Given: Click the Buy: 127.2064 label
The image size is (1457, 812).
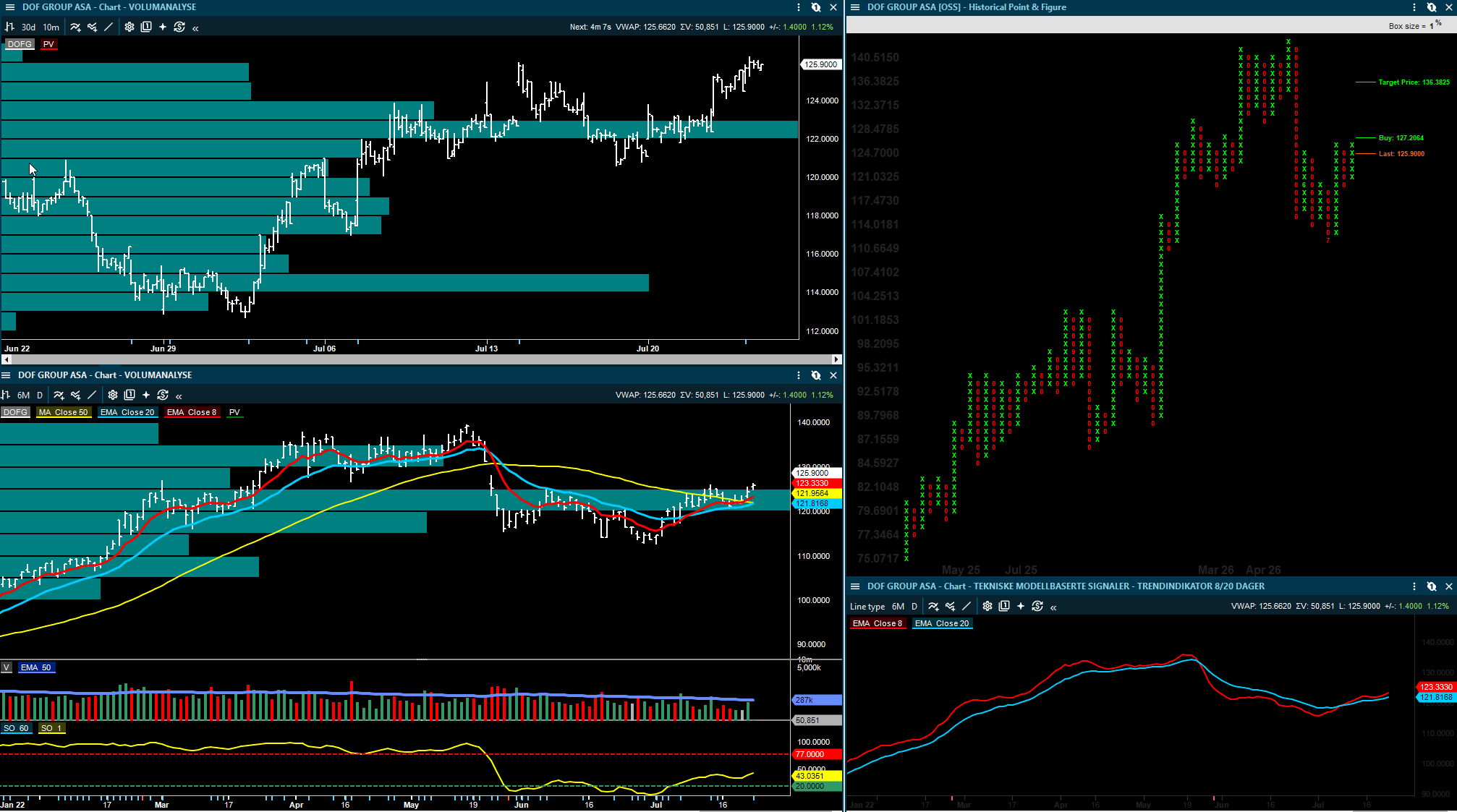Looking at the screenshot, I should [x=1401, y=137].
